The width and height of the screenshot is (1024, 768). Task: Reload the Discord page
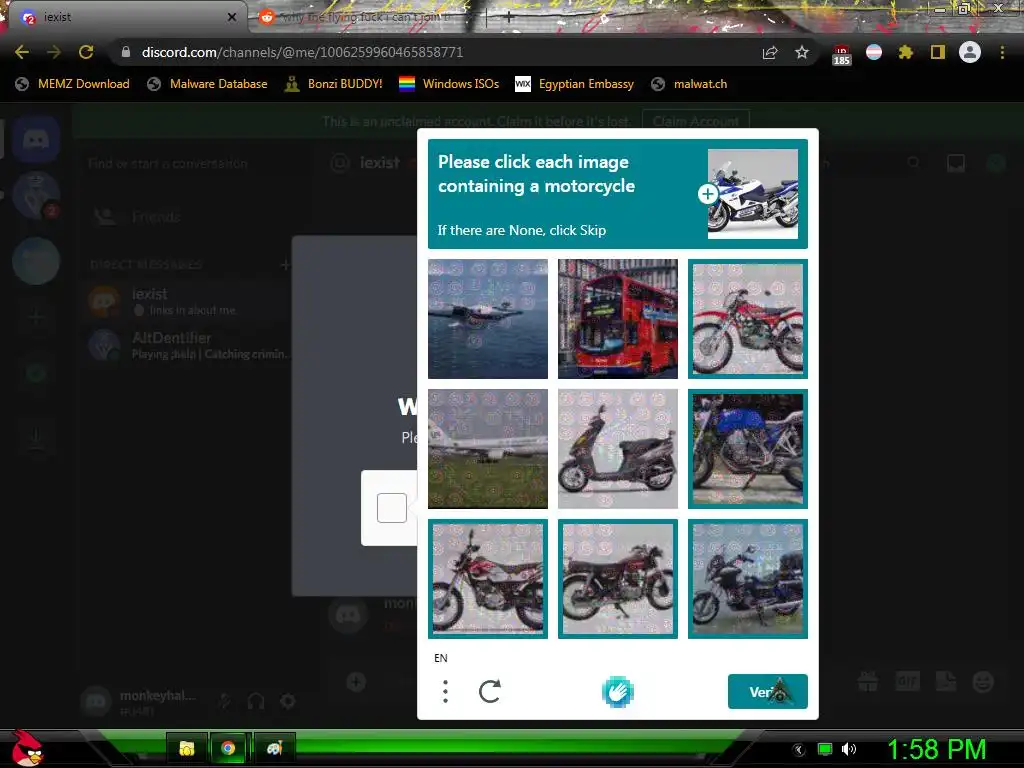coord(86,52)
